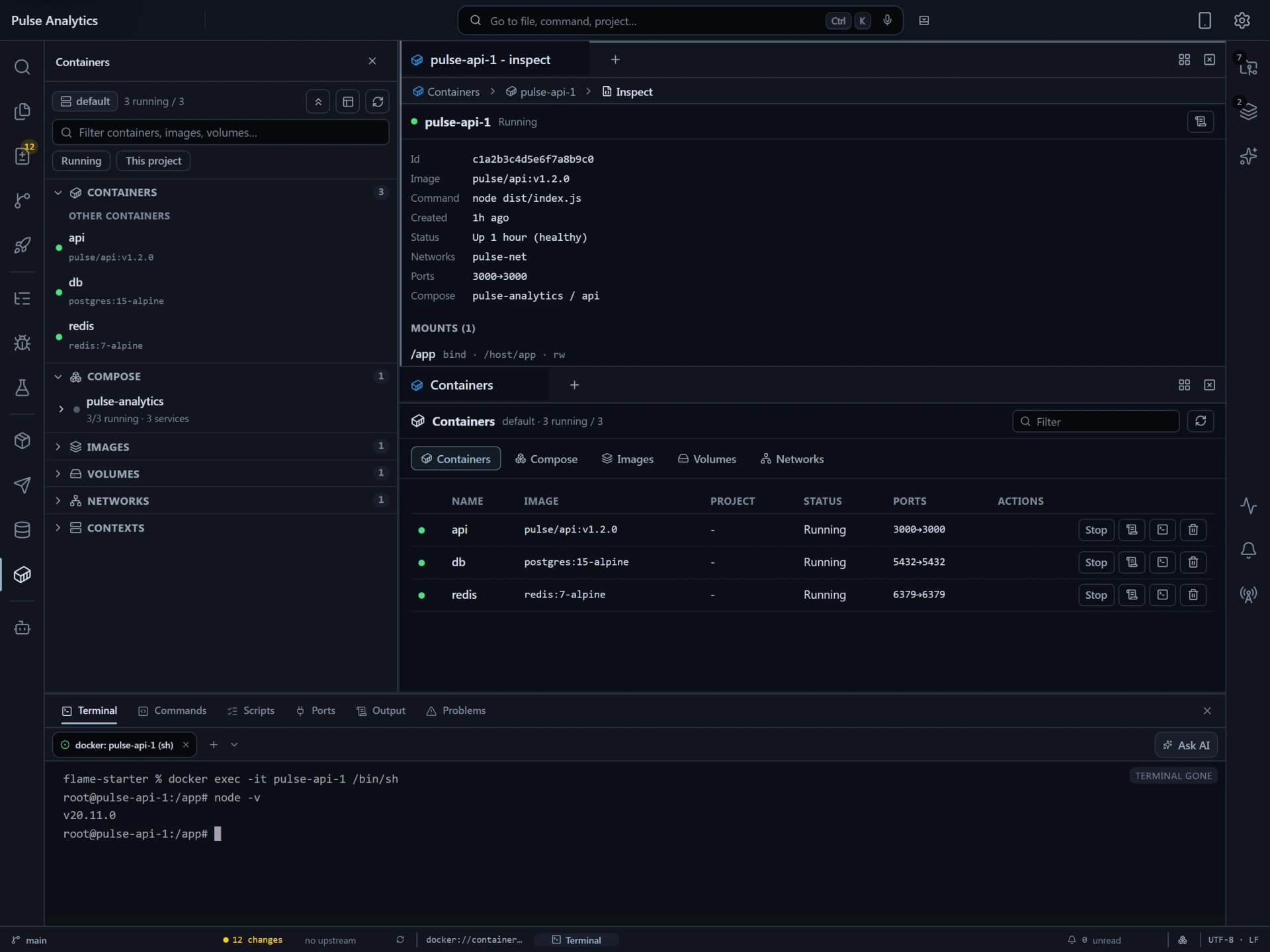Open logs icon in pulse-api-1 inspect header
This screenshot has height=952, width=1270.
coord(1201,122)
